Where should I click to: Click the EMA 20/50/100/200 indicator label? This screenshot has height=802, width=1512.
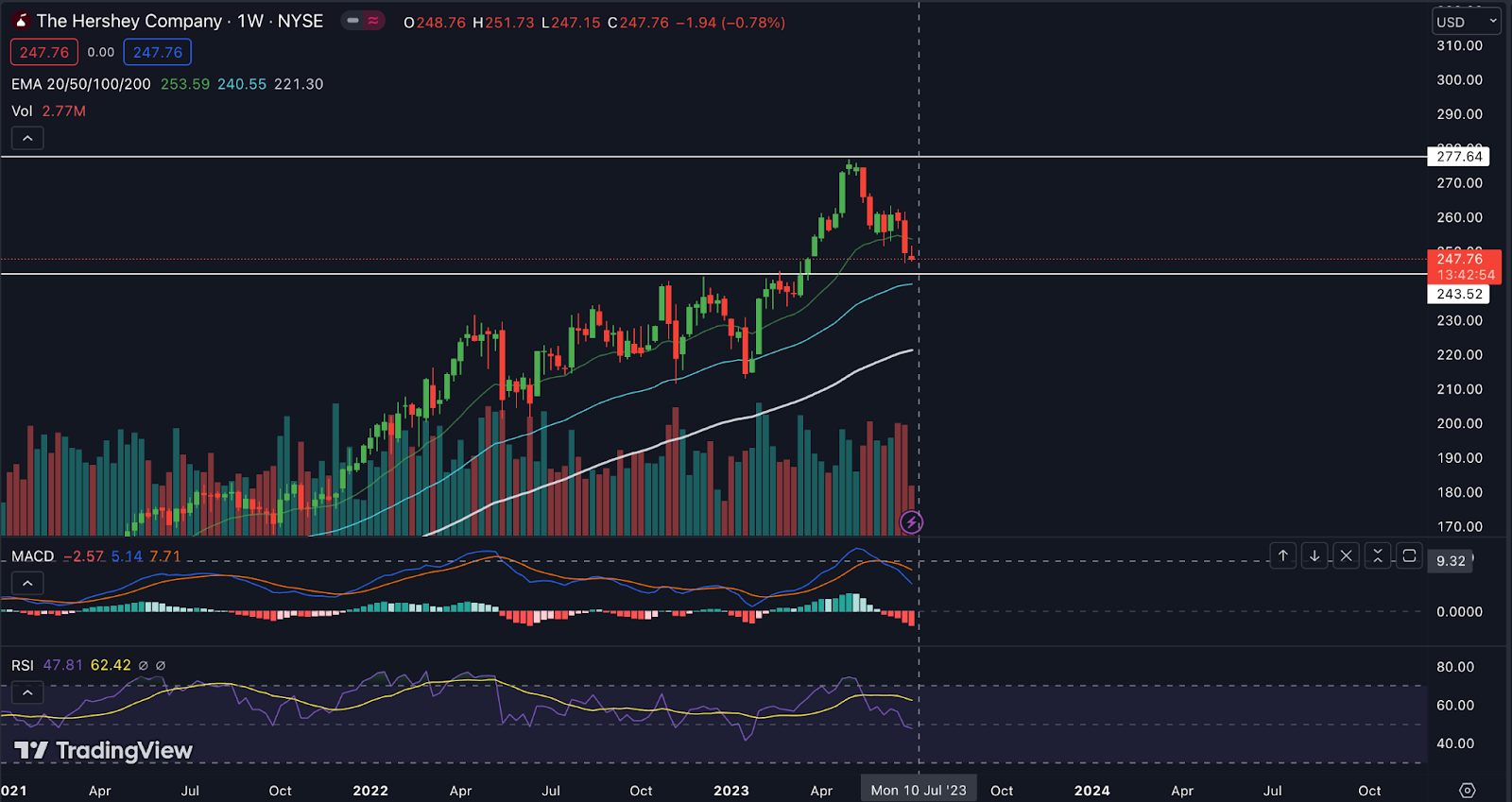tap(81, 84)
